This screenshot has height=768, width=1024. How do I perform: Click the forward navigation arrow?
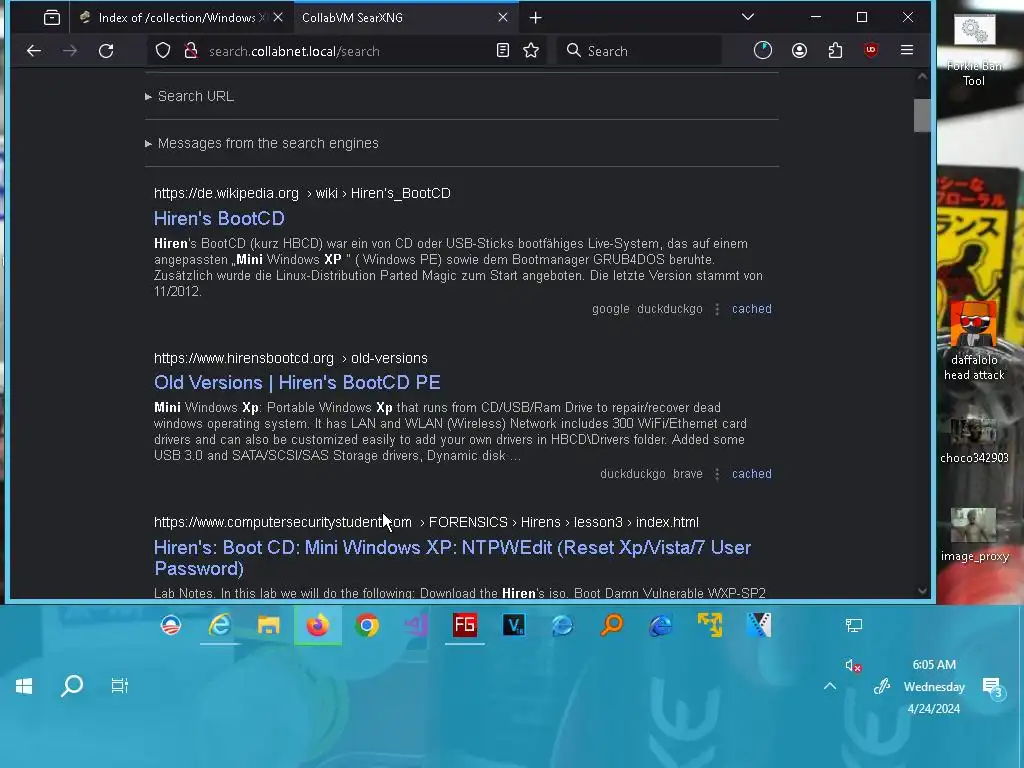70,50
